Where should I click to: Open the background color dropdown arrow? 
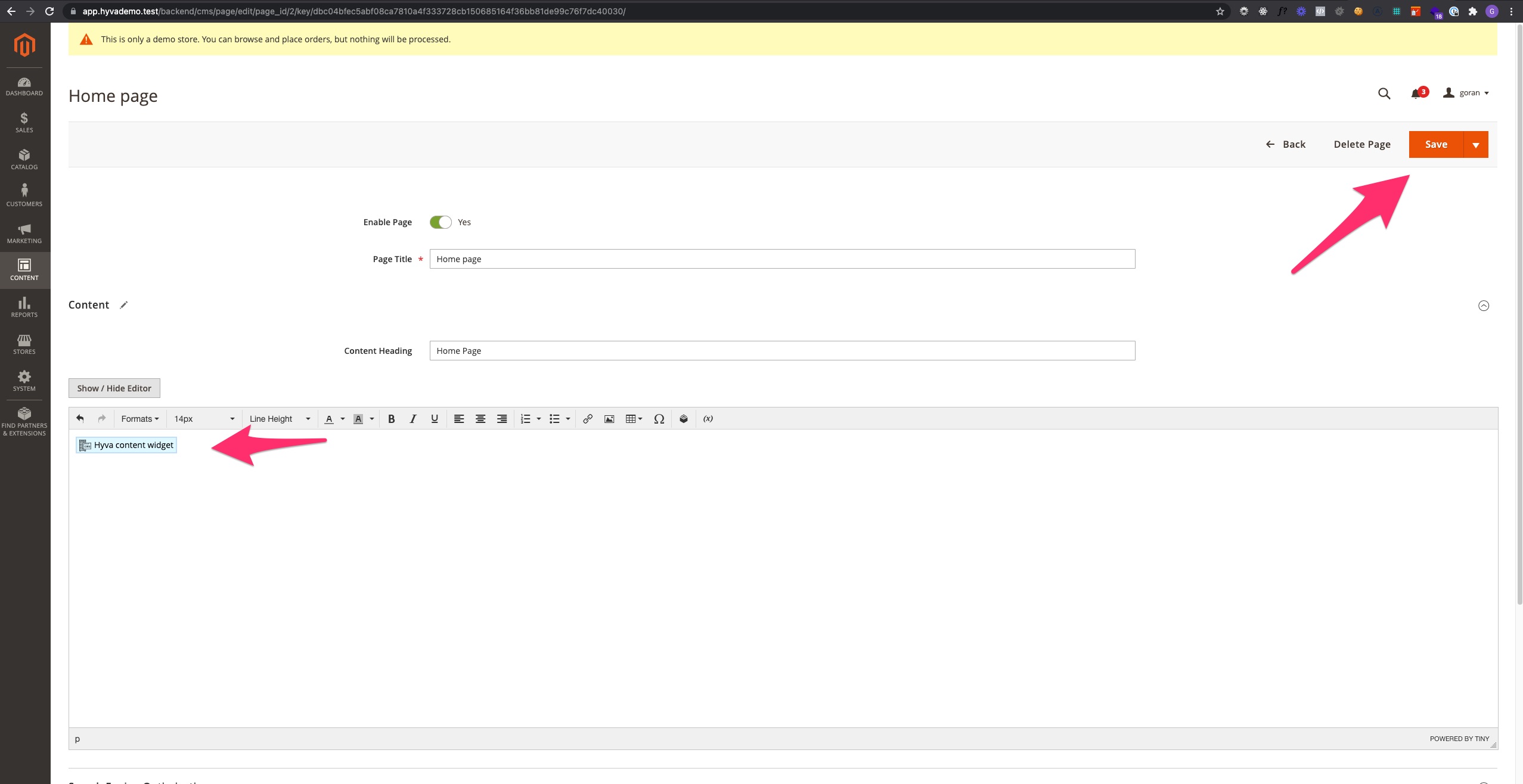click(x=372, y=419)
